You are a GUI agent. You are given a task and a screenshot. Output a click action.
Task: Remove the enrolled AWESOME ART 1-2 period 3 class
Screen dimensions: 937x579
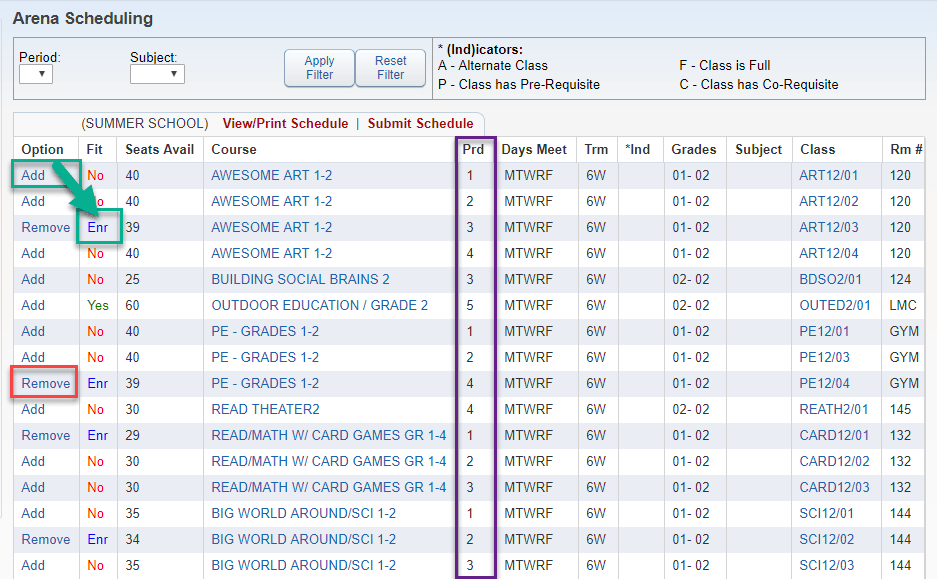tap(45, 227)
